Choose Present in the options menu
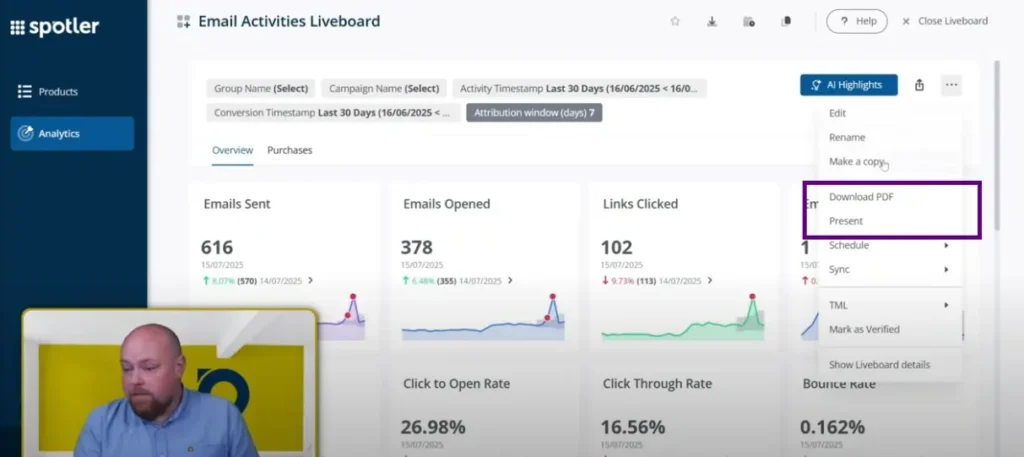 (x=846, y=221)
